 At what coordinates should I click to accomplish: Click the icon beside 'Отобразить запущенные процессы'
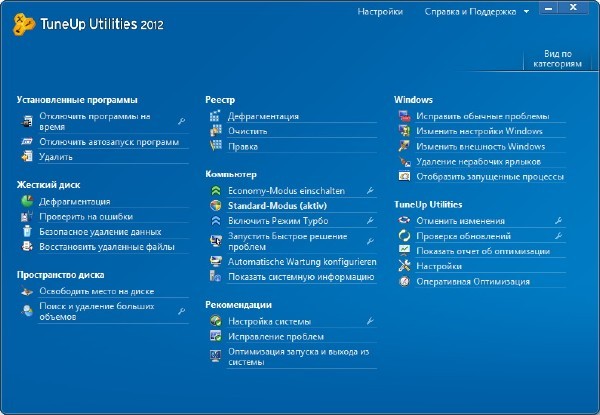404,176
